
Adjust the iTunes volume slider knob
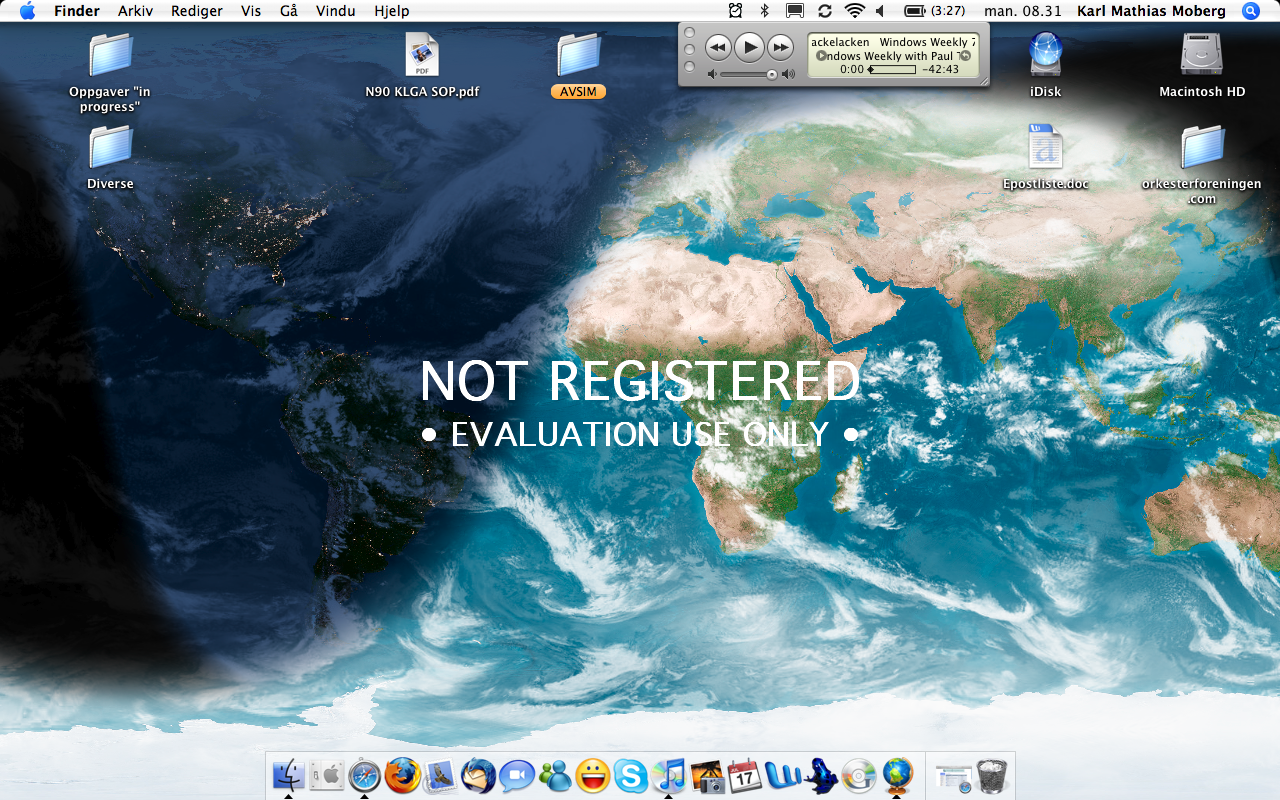[772, 75]
